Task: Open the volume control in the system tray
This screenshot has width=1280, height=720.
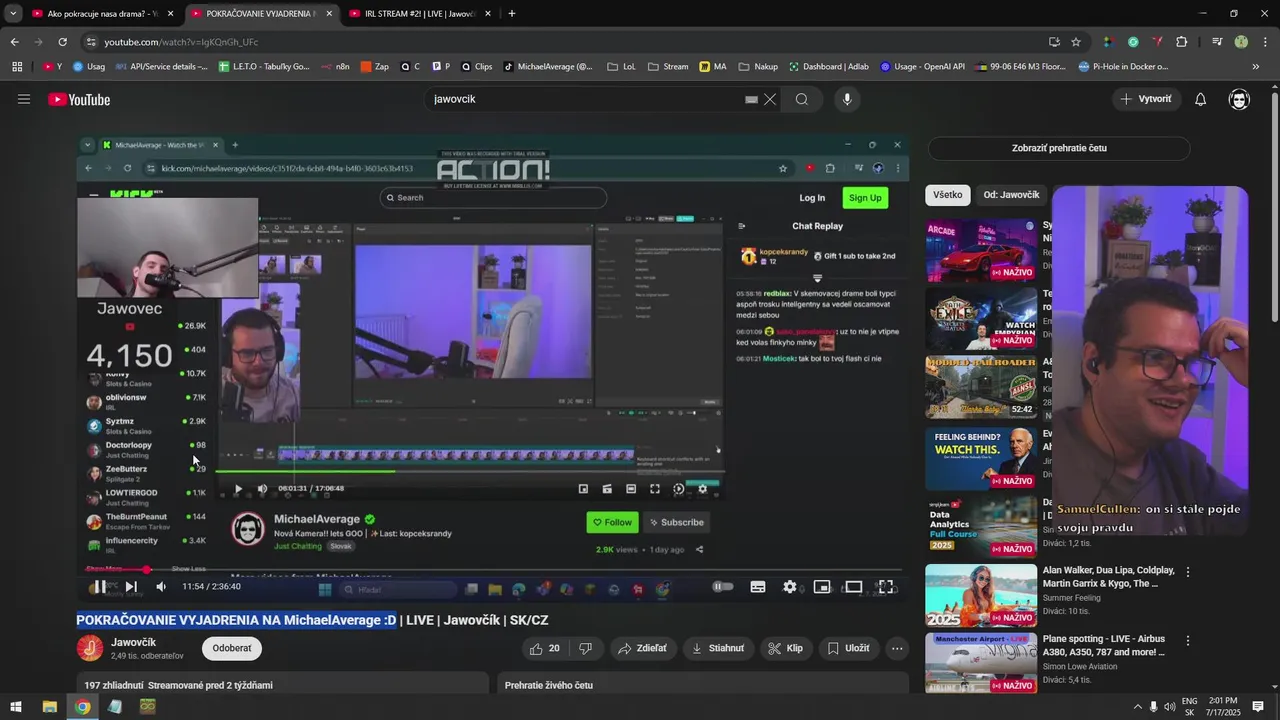Action: (1169, 707)
